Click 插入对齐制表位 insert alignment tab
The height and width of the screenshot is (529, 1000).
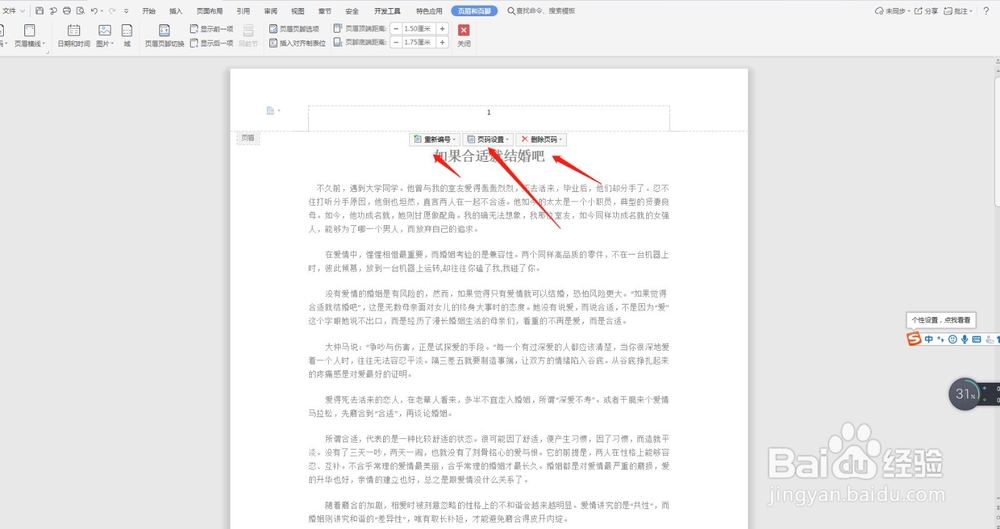pyautogui.click(x=297, y=43)
